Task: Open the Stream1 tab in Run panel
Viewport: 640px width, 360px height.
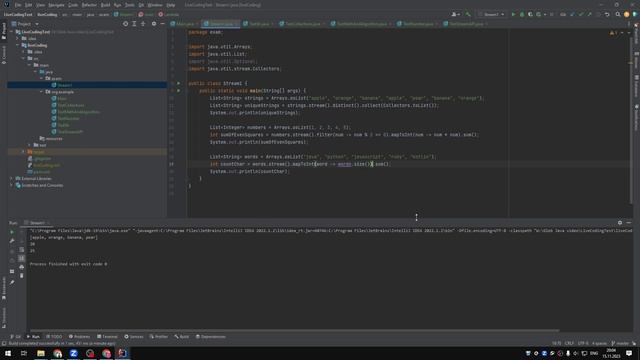Action: click(x=37, y=223)
